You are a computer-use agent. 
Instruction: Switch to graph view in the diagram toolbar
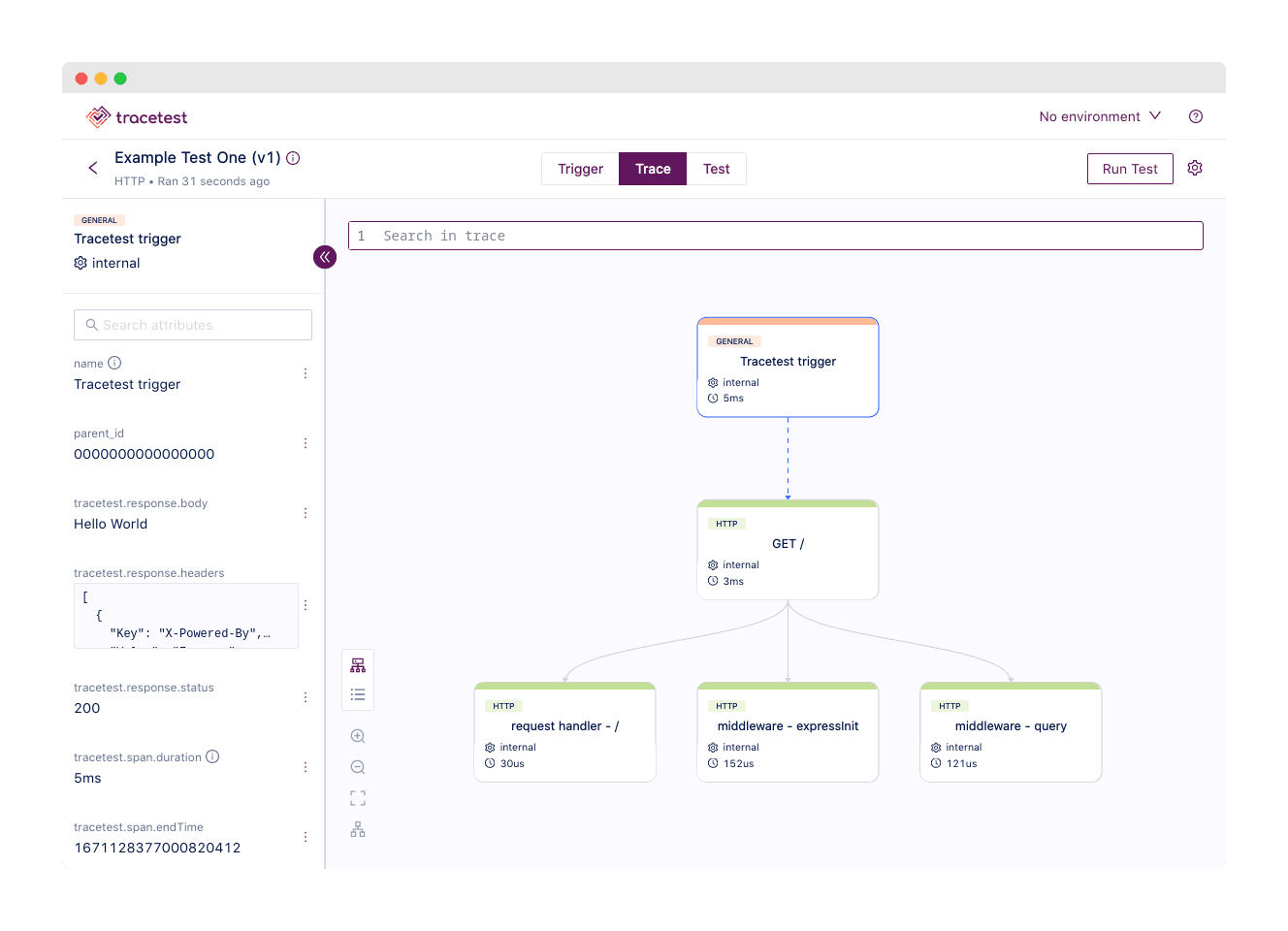click(x=358, y=665)
